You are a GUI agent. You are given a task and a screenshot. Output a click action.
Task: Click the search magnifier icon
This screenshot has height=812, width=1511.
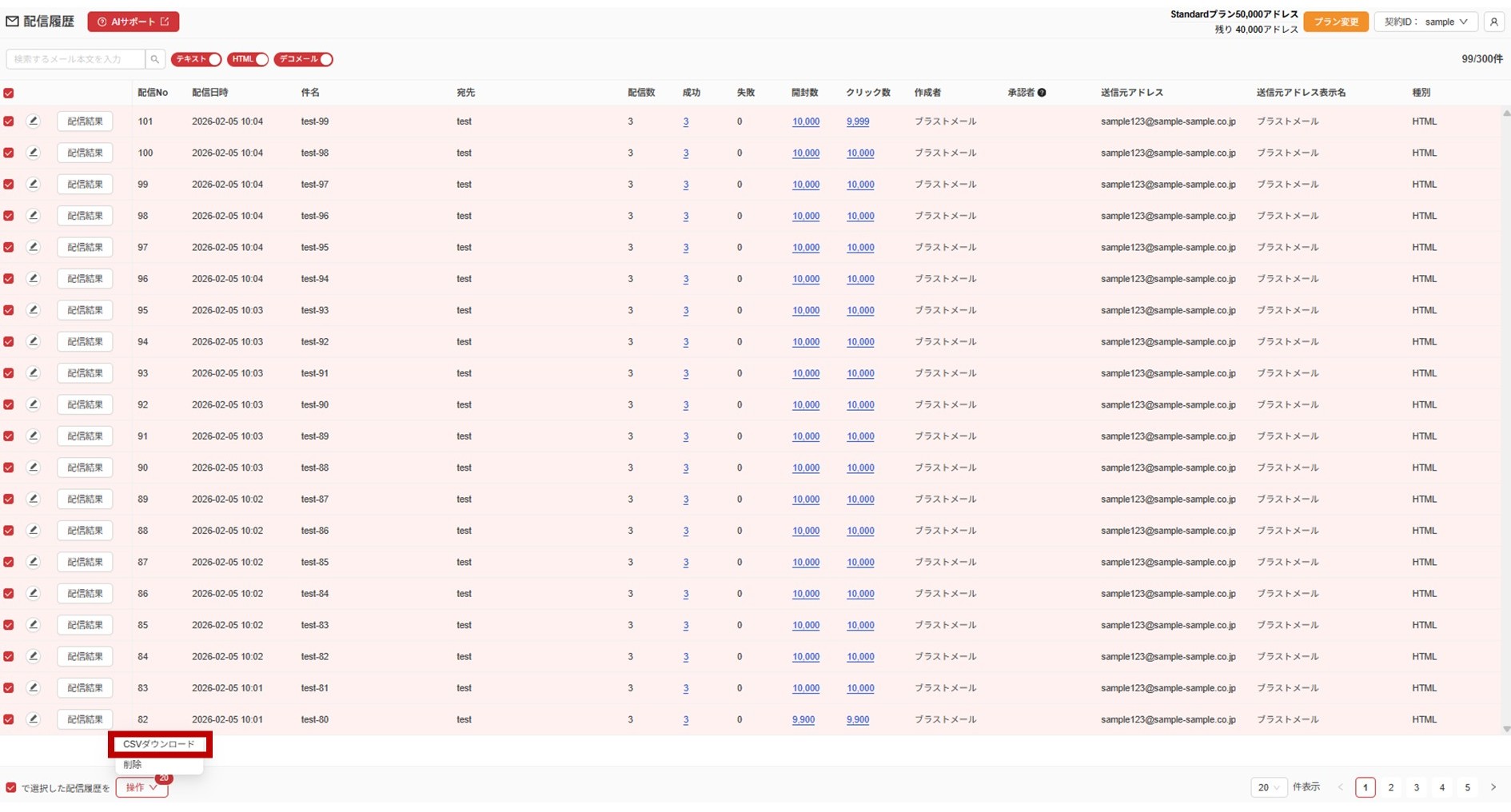(155, 59)
